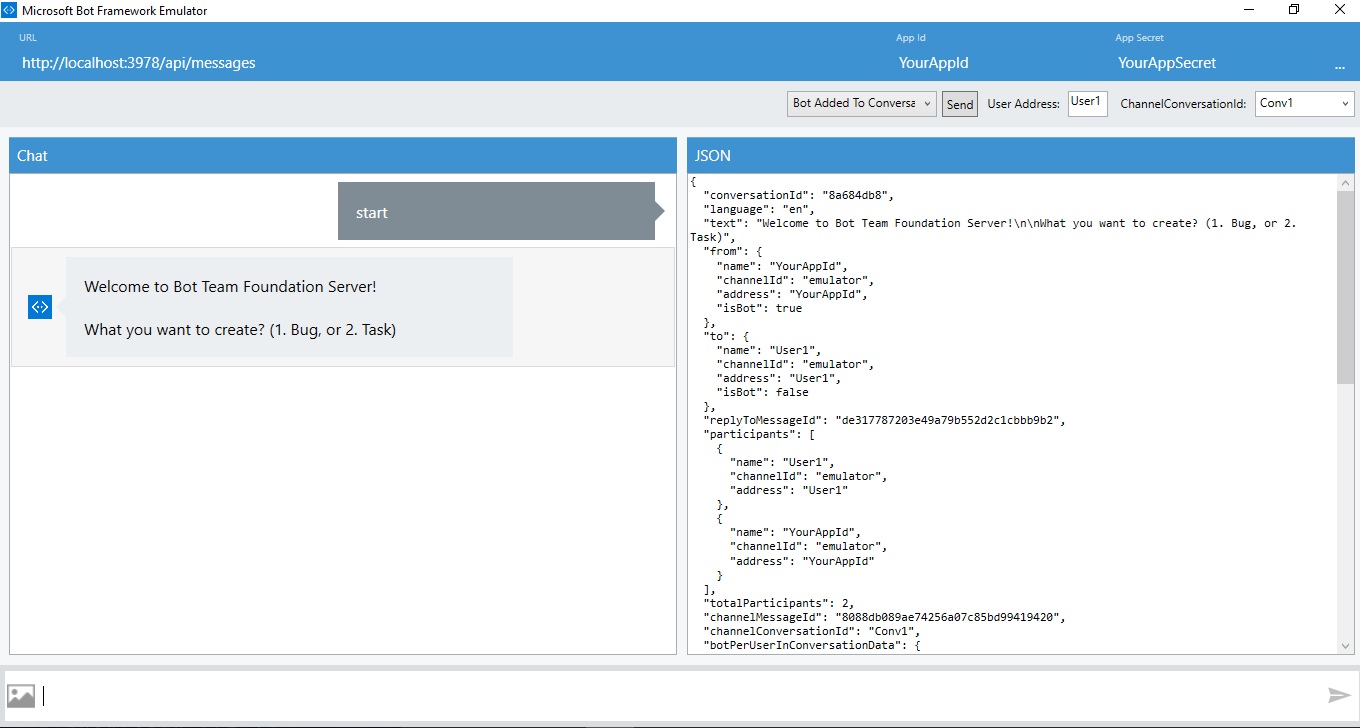Open the ellipsis settings menu
Viewport: 1360px width, 728px height.
pyautogui.click(x=1340, y=66)
